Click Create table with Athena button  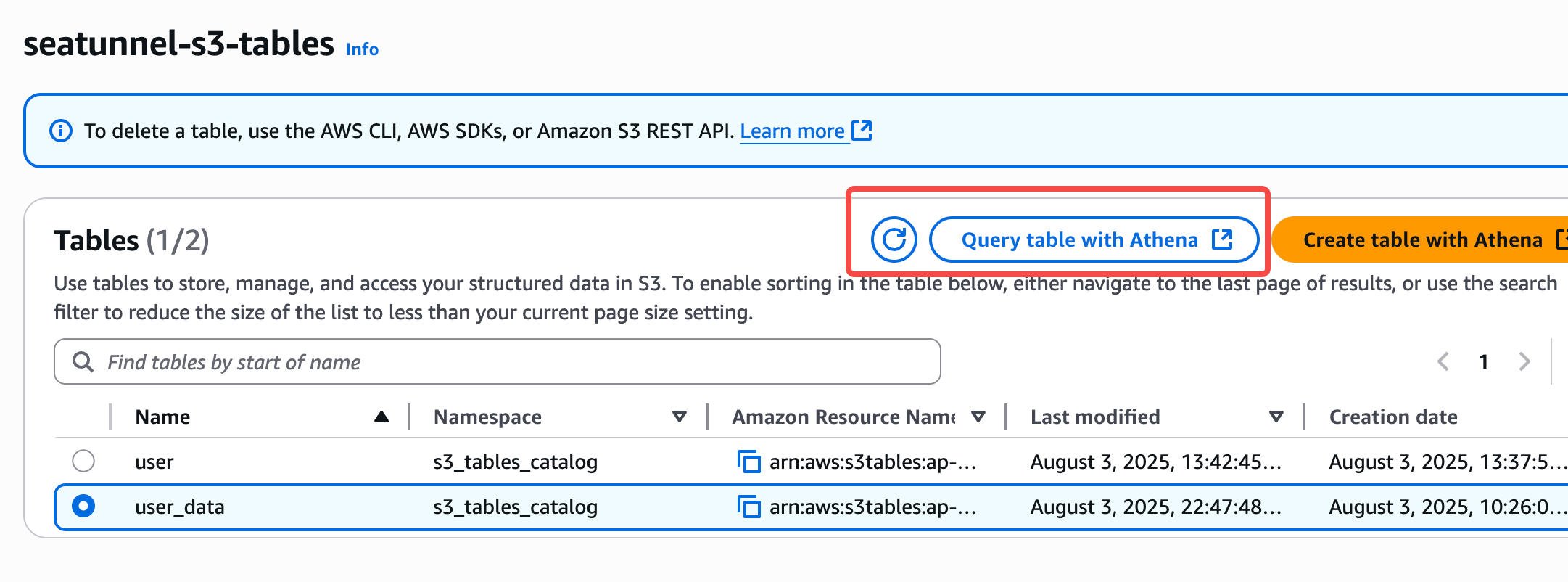point(1421,239)
